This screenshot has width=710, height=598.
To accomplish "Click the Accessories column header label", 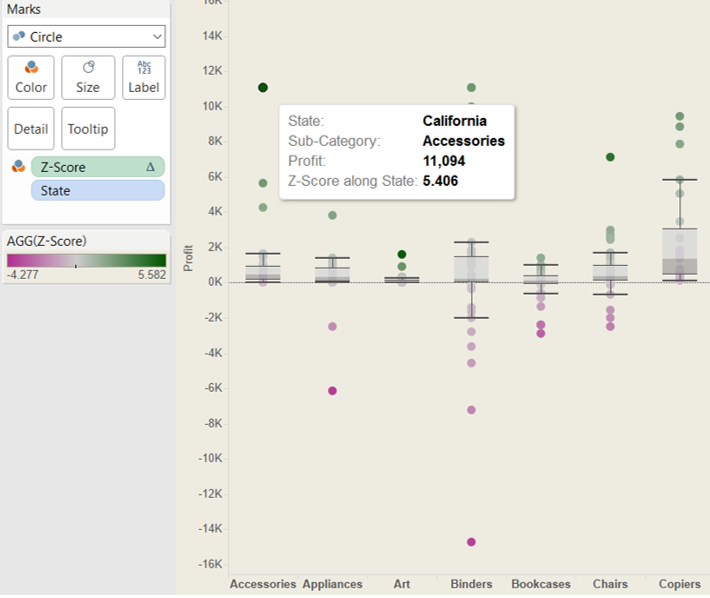I will (x=263, y=584).
